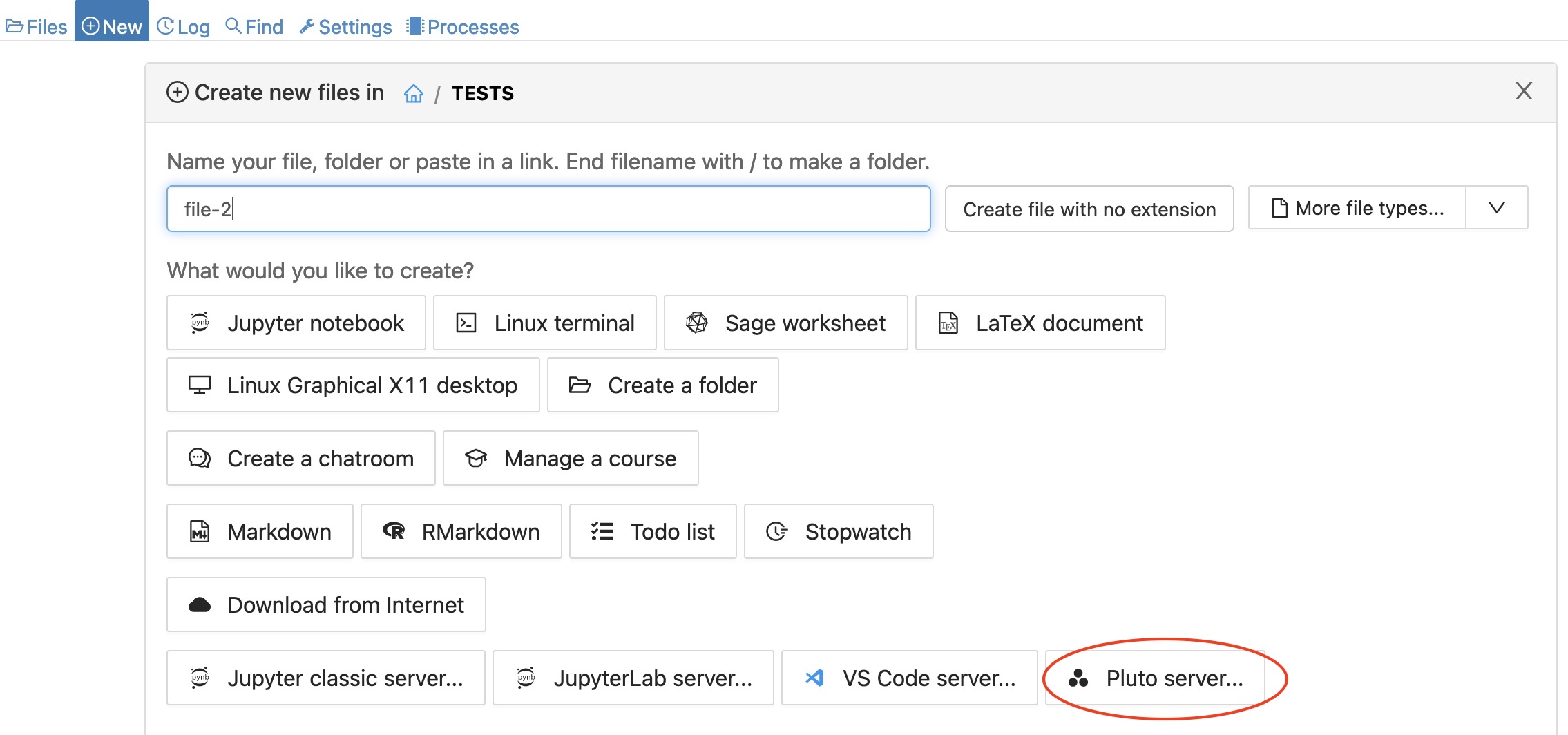Create a Sage worksheet
The width and height of the screenshot is (1568, 735).
(x=785, y=323)
